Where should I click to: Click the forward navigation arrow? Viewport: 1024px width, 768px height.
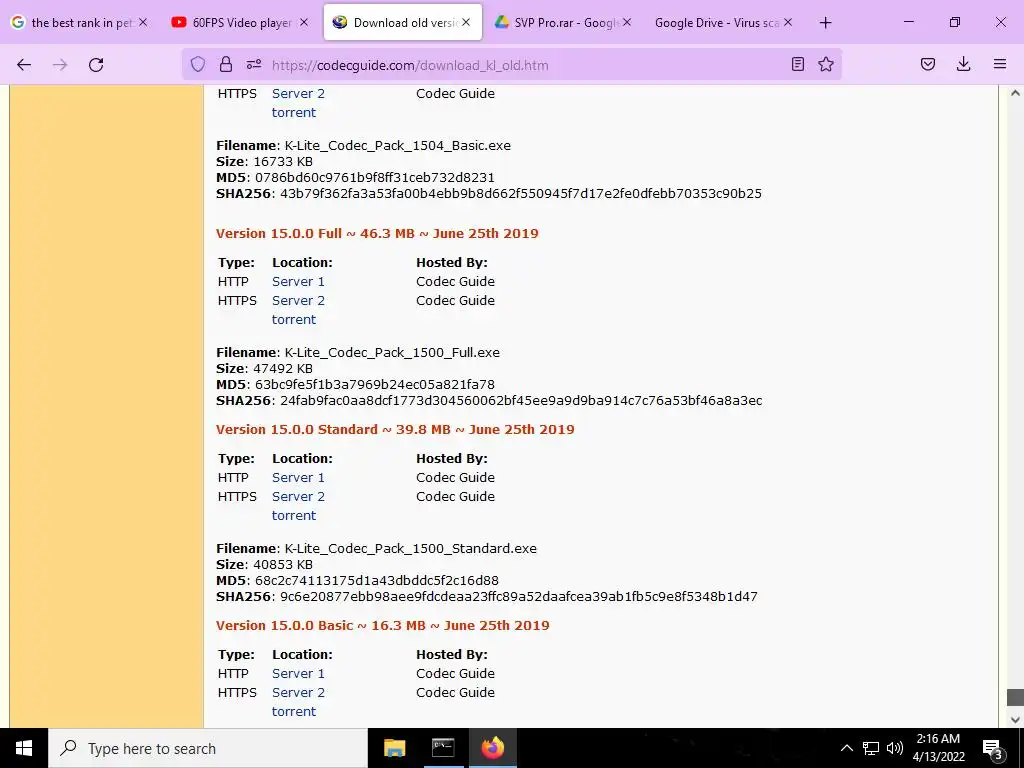pyautogui.click(x=60, y=65)
